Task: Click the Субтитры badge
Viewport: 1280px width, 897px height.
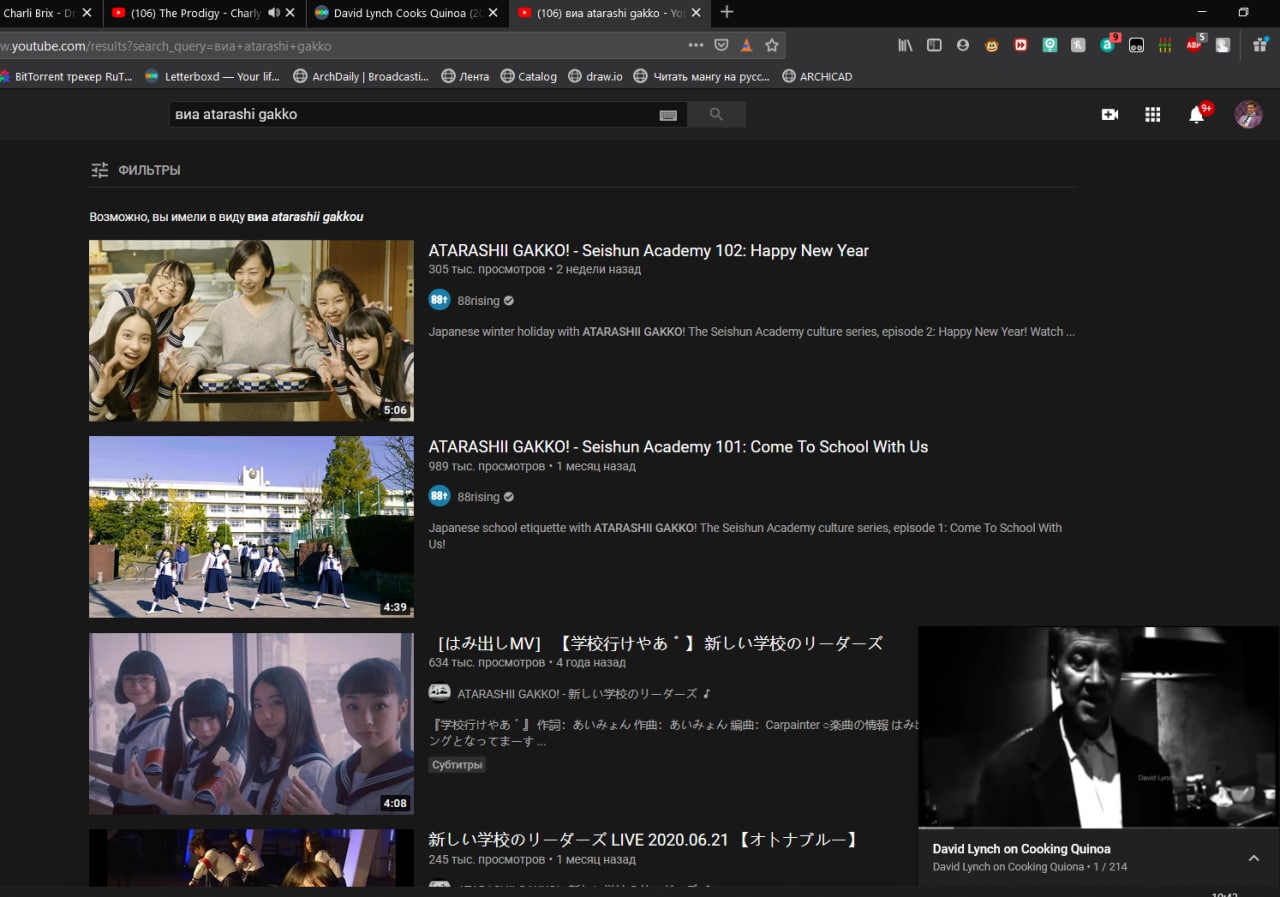Action: [457, 765]
